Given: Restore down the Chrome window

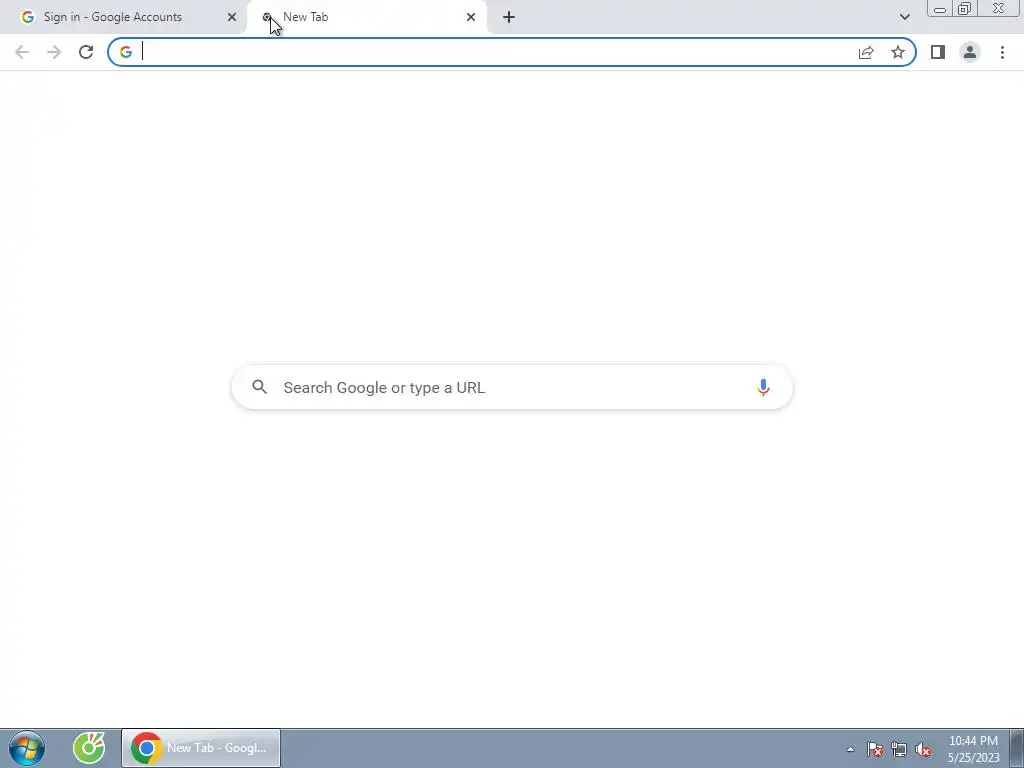Looking at the screenshot, I should [x=964, y=8].
